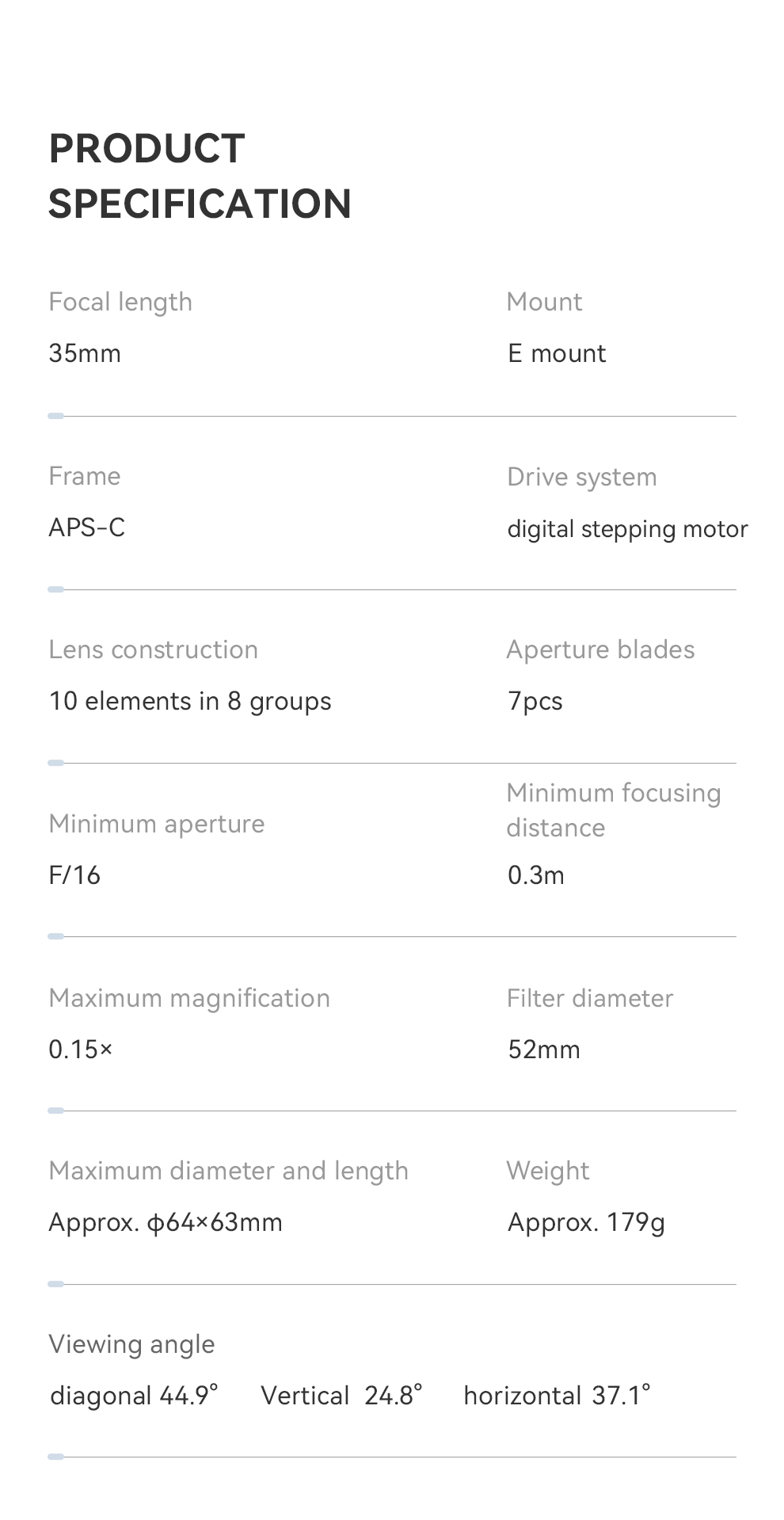Image resolution: width=784 pixels, height=1520 pixels.
Task: Select the Approx. 179g weight value
Action: pos(586,1222)
